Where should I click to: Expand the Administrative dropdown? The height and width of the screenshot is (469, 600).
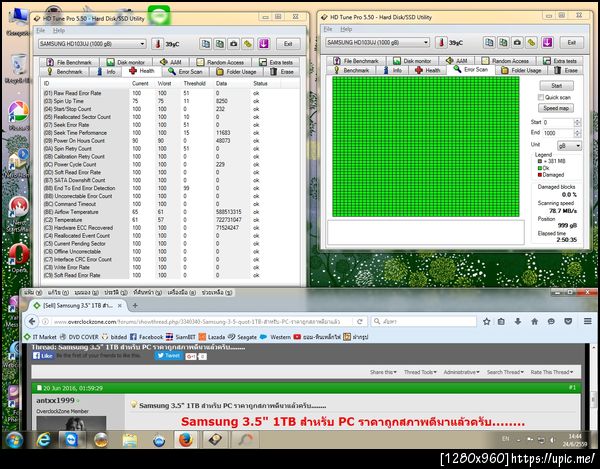[x=461, y=372]
